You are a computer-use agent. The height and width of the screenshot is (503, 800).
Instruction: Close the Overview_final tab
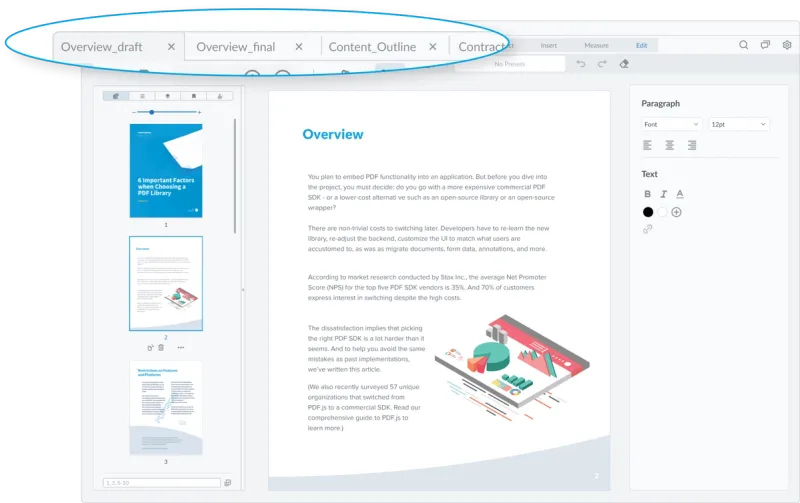299,47
